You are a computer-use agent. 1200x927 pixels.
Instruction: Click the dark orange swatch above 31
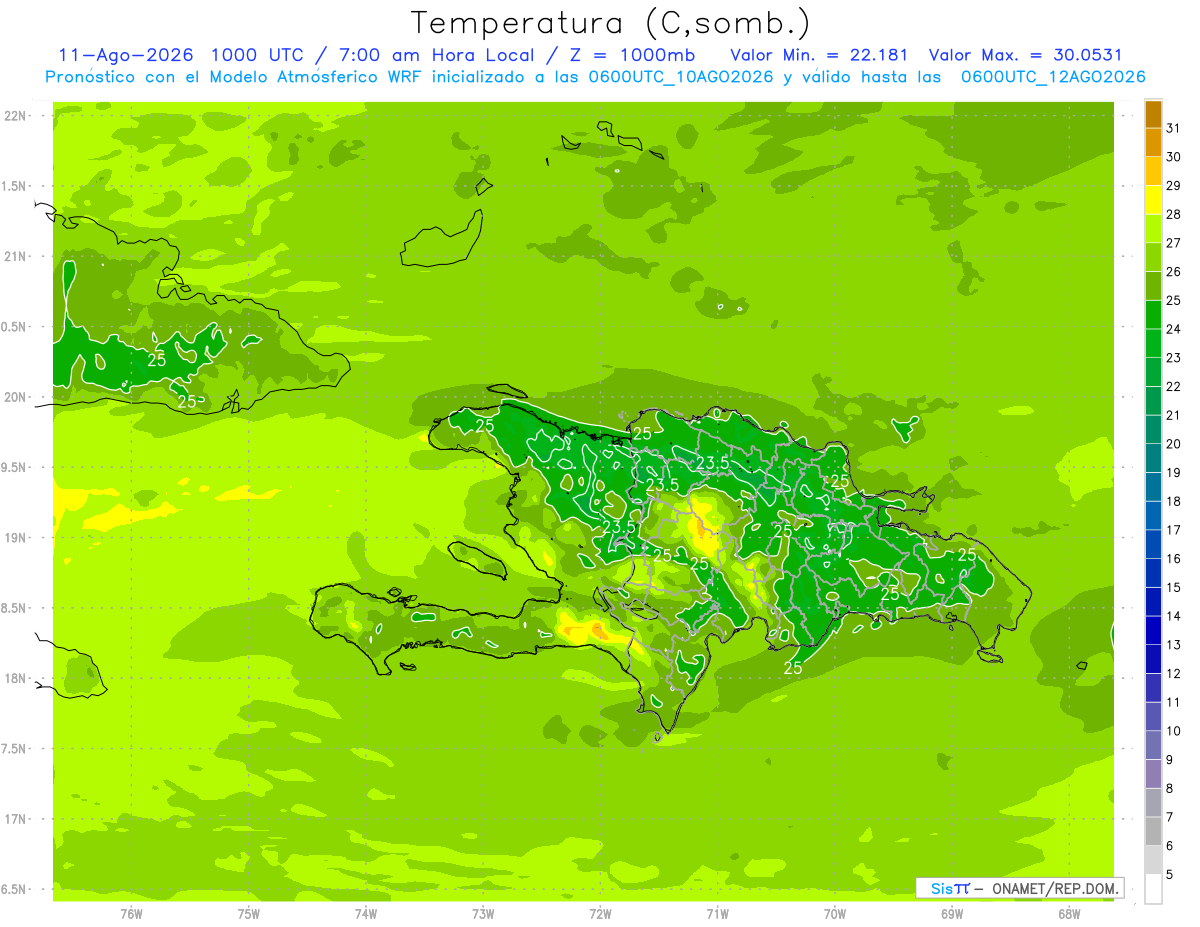[1153, 114]
